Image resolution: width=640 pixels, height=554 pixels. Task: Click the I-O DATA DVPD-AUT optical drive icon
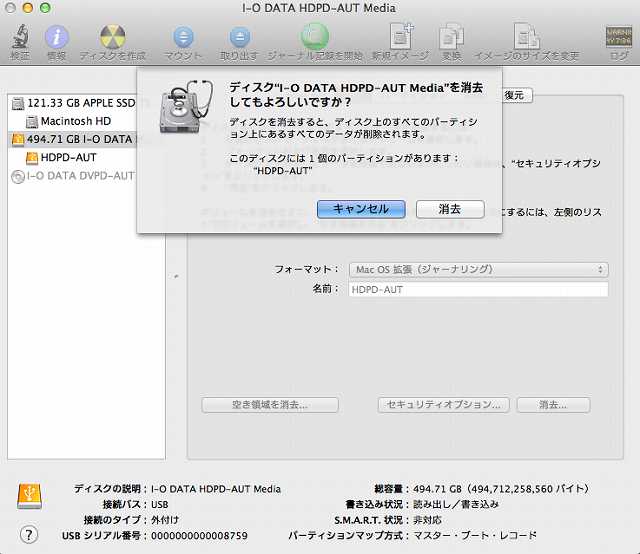pos(18,176)
